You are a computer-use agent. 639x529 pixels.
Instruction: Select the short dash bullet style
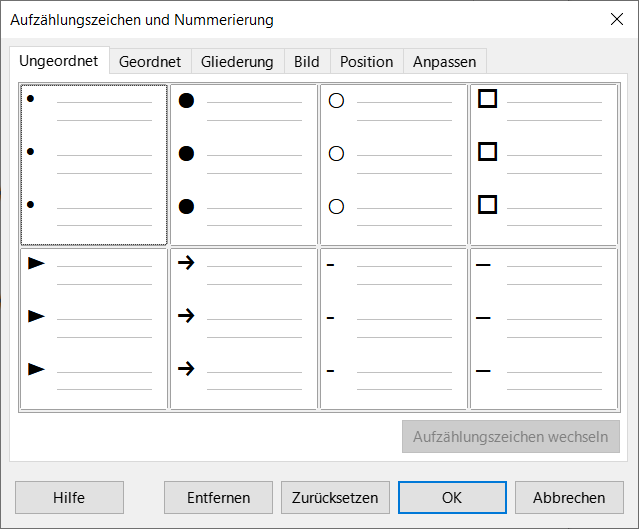[x=394, y=329]
